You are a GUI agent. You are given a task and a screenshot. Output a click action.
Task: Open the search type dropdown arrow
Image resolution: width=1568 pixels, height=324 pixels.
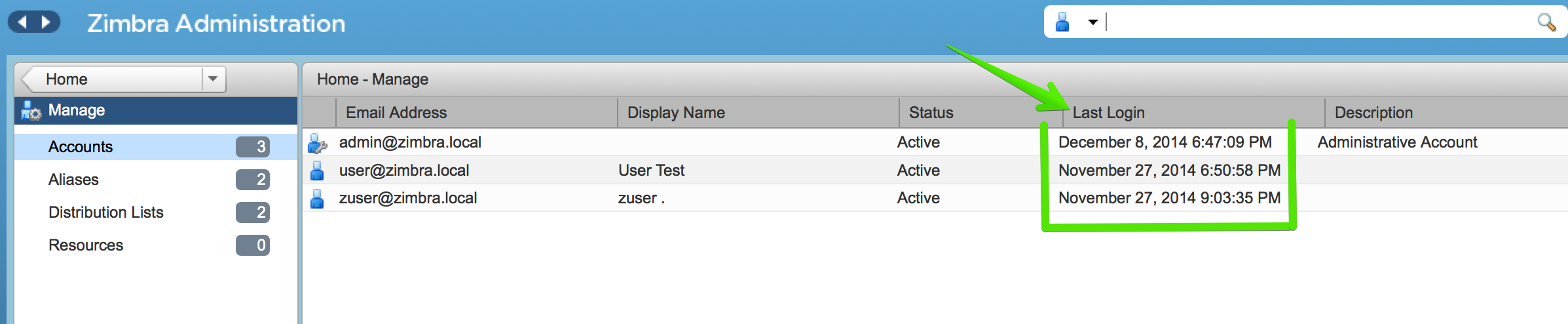(1092, 22)
